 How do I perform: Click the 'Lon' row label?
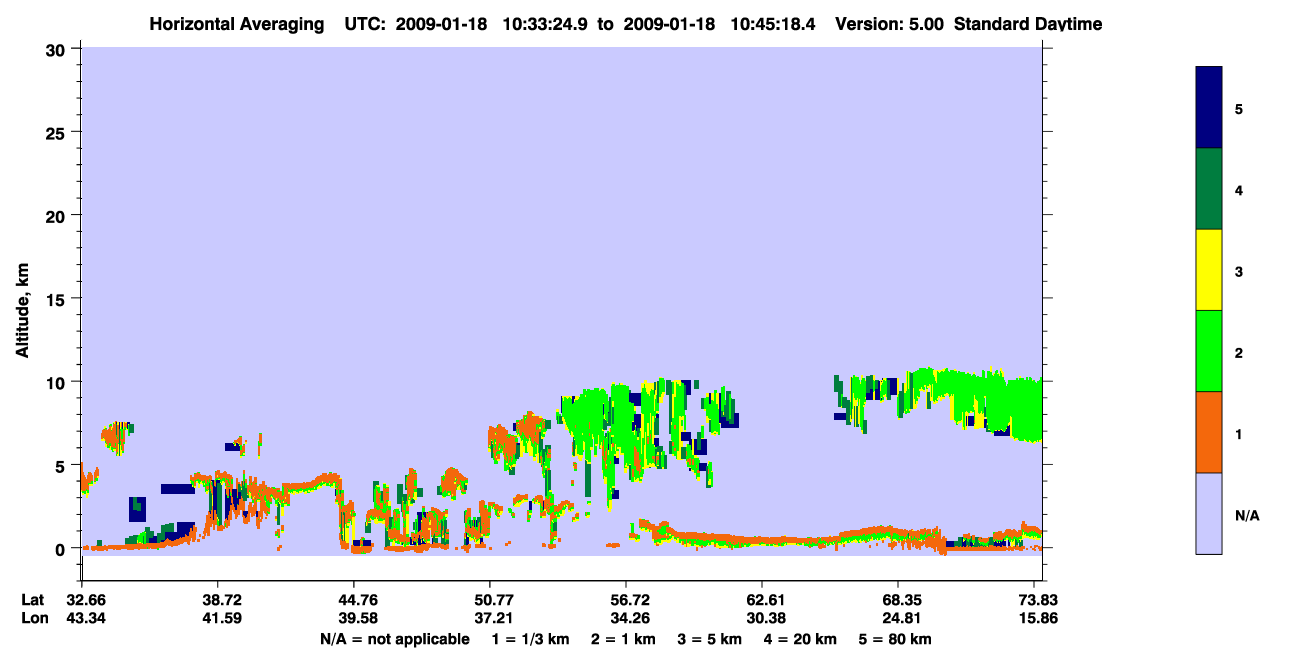(33, 618)
